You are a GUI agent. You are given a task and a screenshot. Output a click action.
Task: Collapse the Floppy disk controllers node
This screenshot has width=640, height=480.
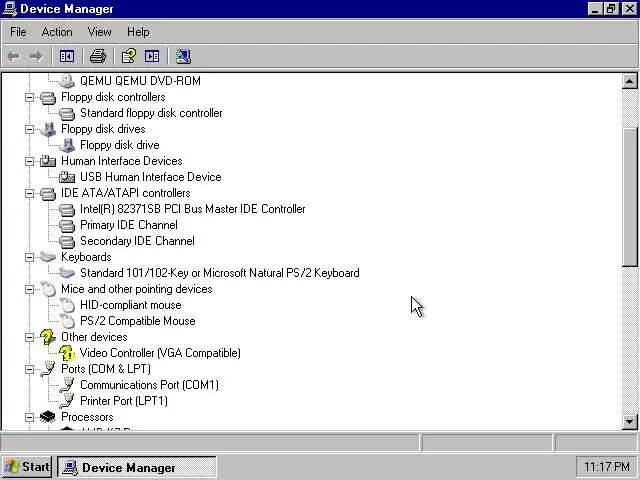pyautogui.click(x=29, y=98)
